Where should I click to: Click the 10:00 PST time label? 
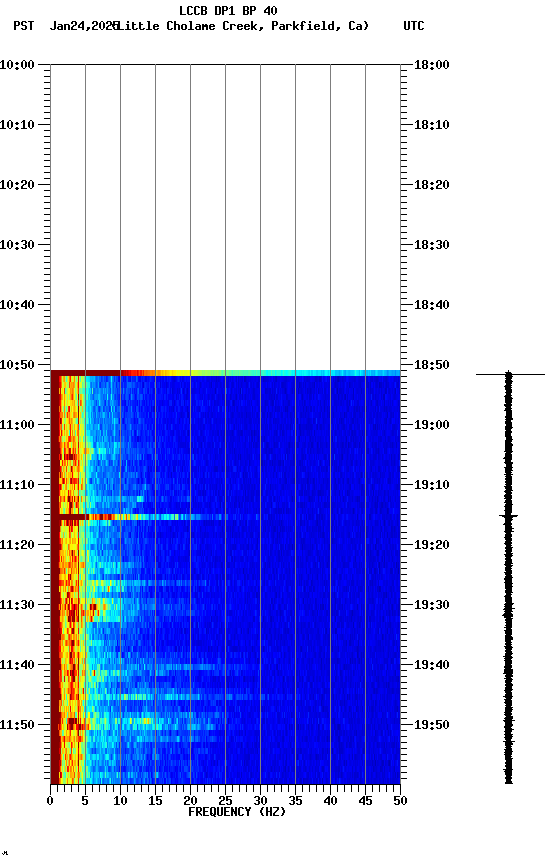point(17,65)
